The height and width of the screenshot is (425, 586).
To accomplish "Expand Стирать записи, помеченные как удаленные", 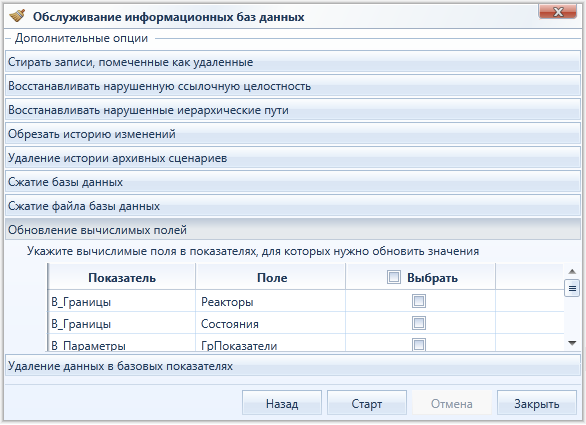I will point(293,62).
